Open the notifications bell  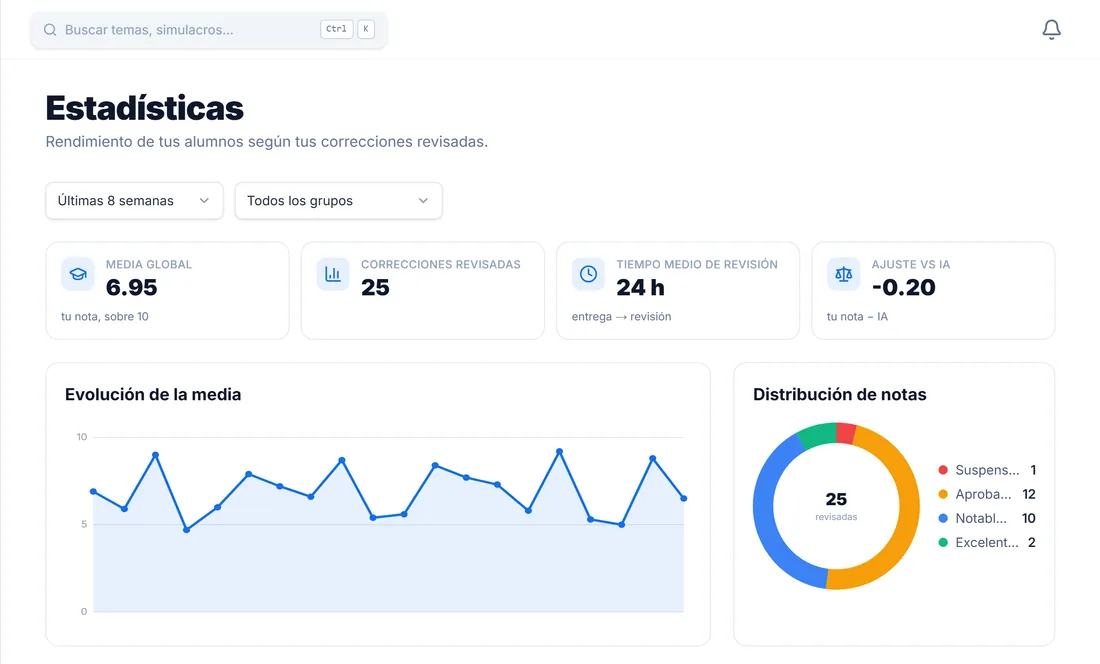1051,29
